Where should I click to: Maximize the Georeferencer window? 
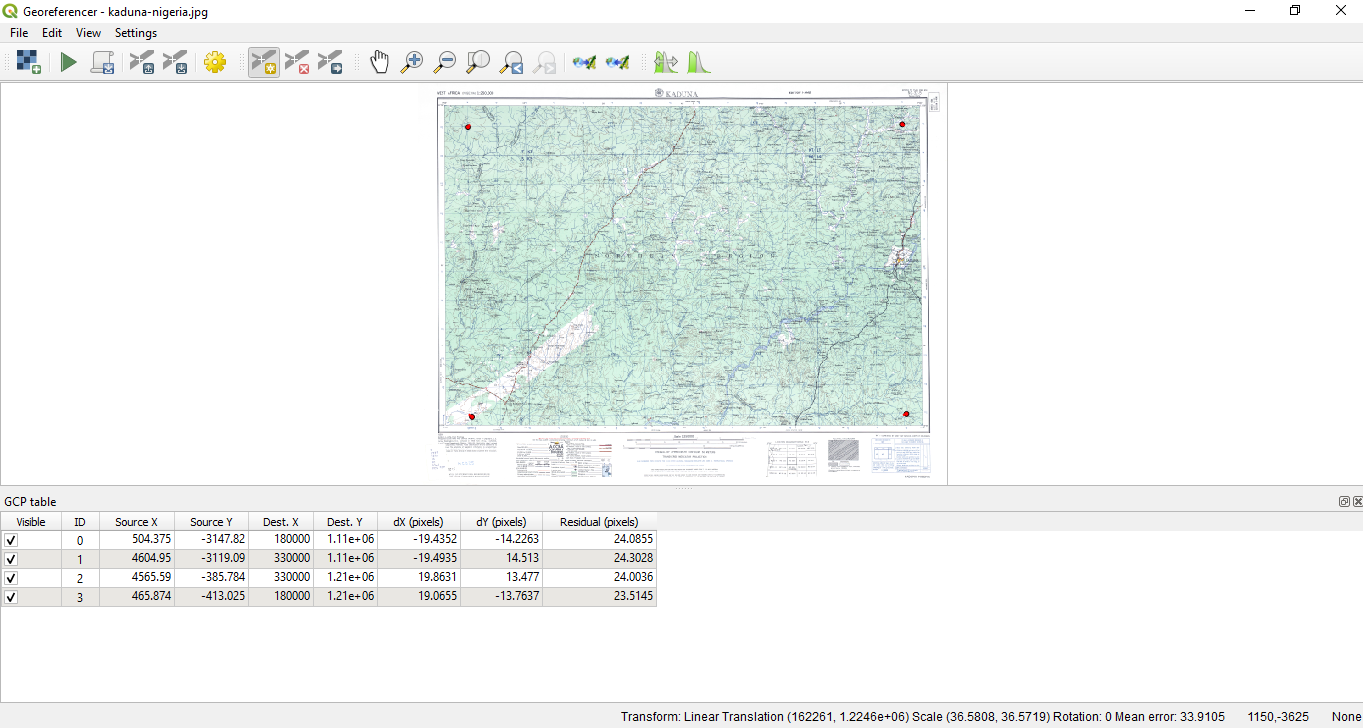(1295, 10)
